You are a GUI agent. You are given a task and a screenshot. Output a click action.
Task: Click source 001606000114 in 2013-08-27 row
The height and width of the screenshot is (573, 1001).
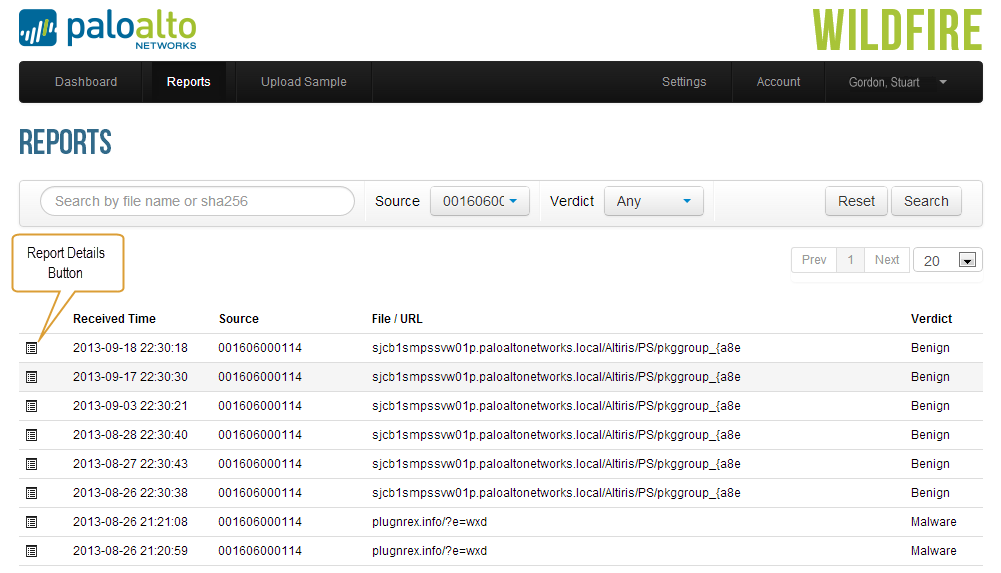pyautogui.click(x=260, y=464)
